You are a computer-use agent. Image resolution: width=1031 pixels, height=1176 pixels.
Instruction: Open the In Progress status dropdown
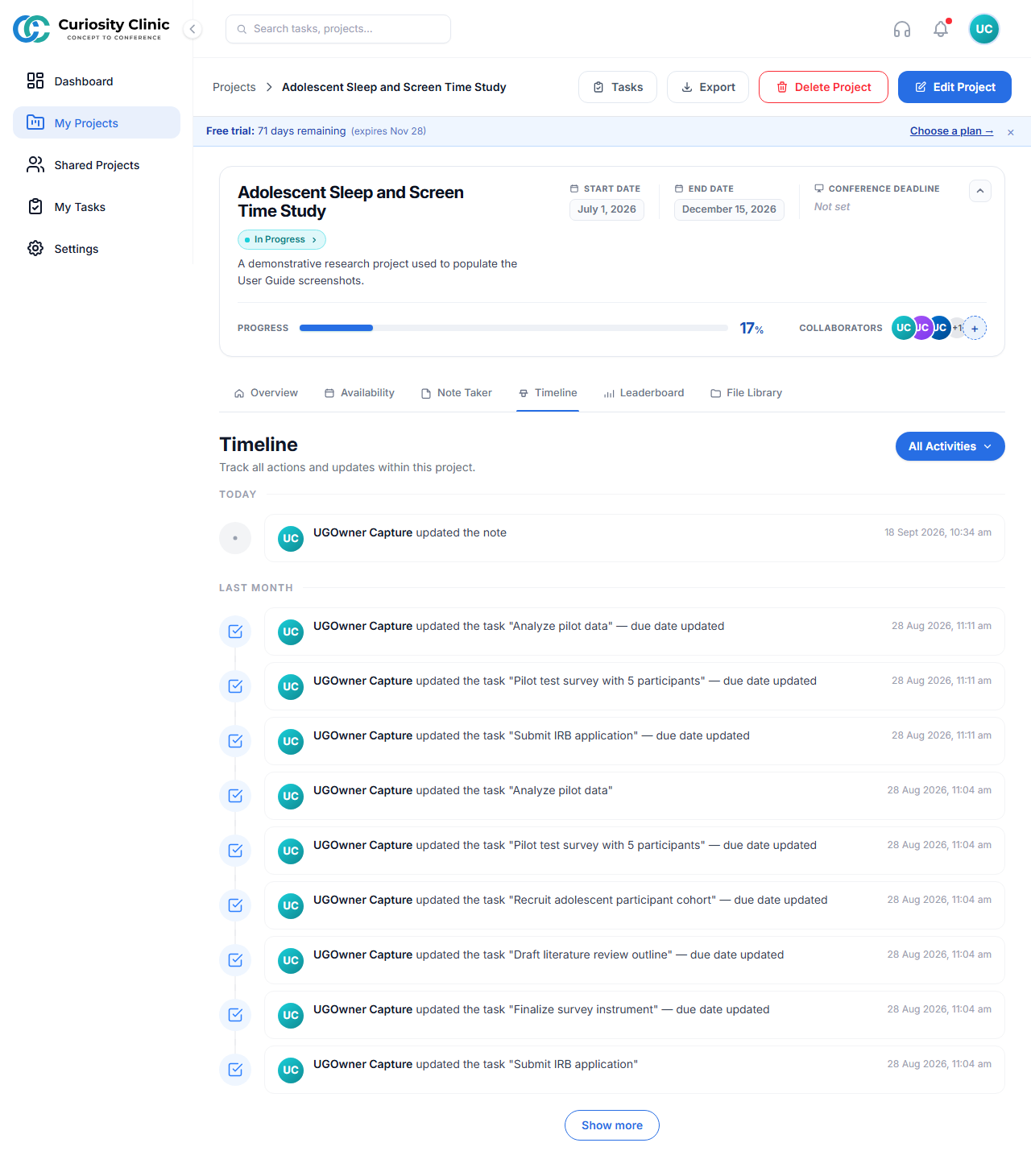point(282,239)
